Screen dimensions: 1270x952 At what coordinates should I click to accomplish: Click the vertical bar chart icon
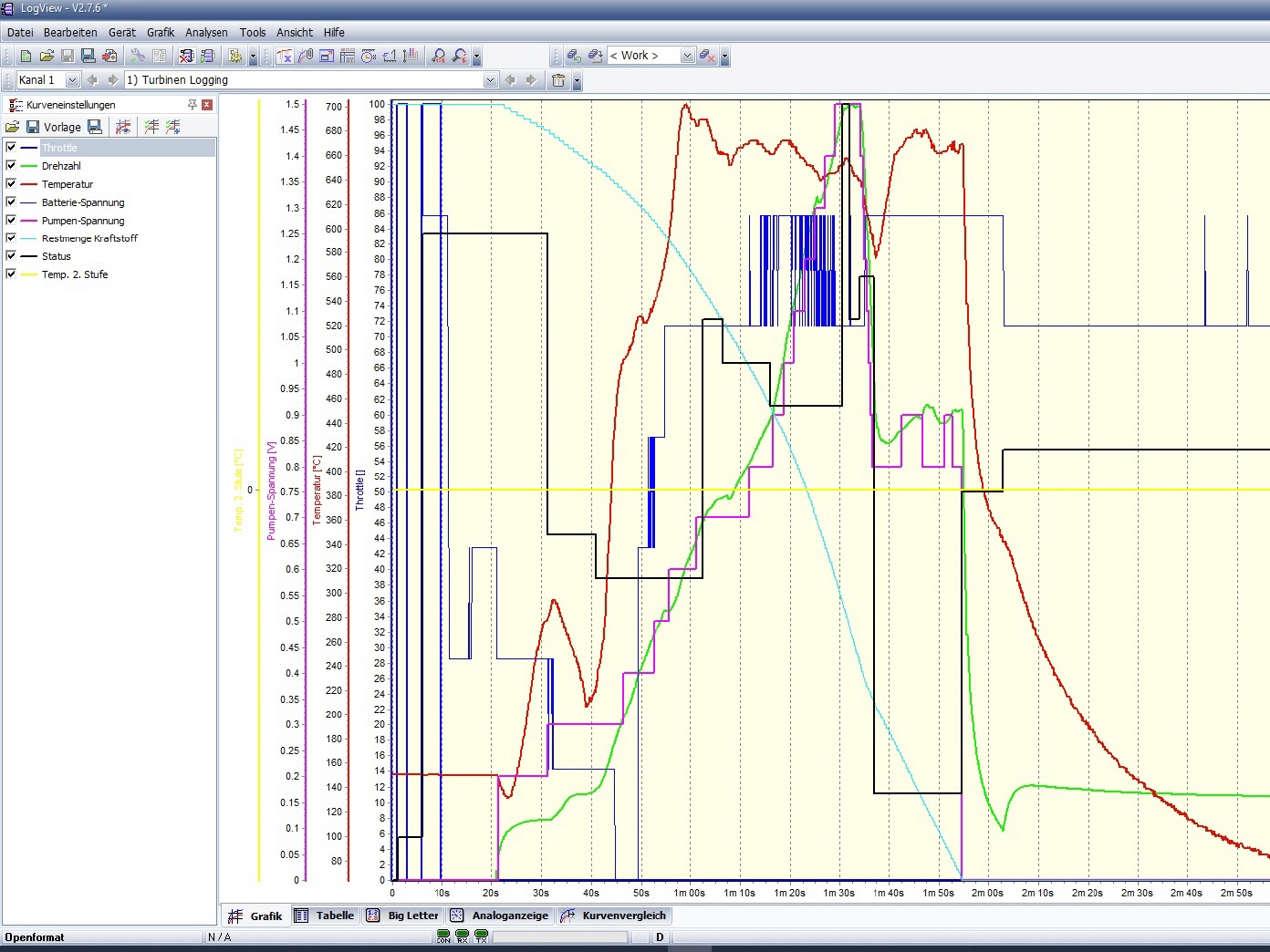411,56
